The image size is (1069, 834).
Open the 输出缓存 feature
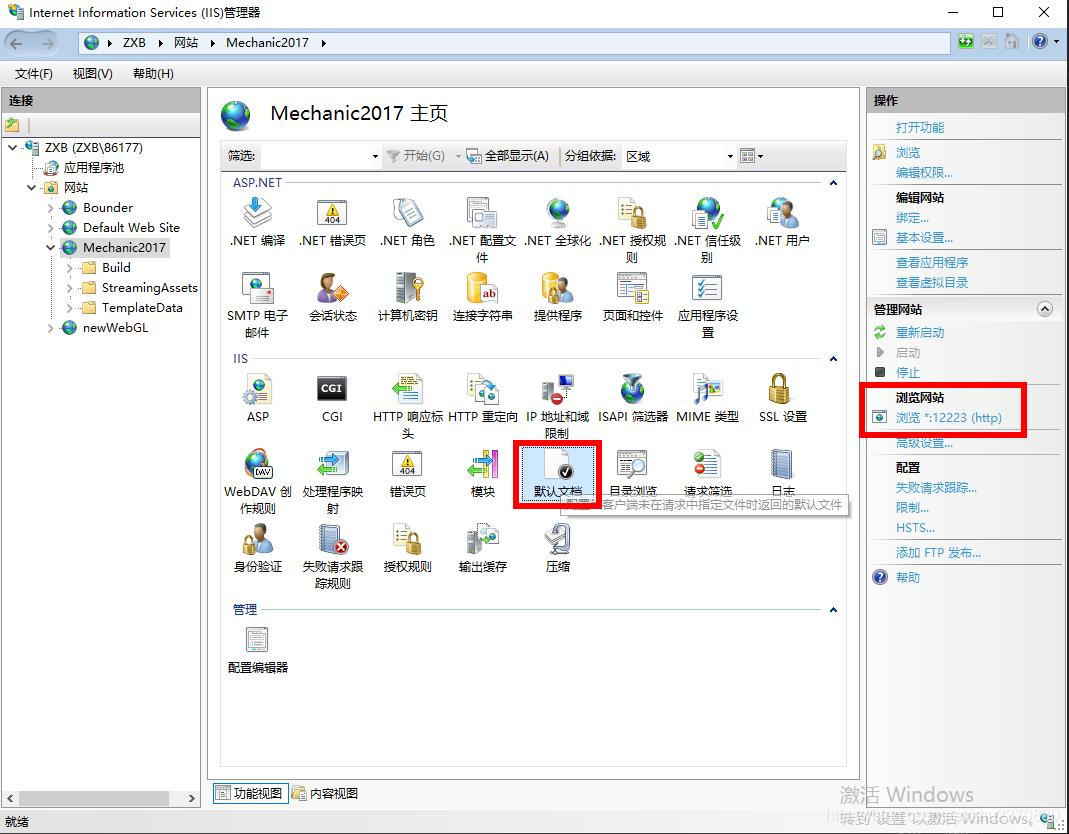[483, 548]
